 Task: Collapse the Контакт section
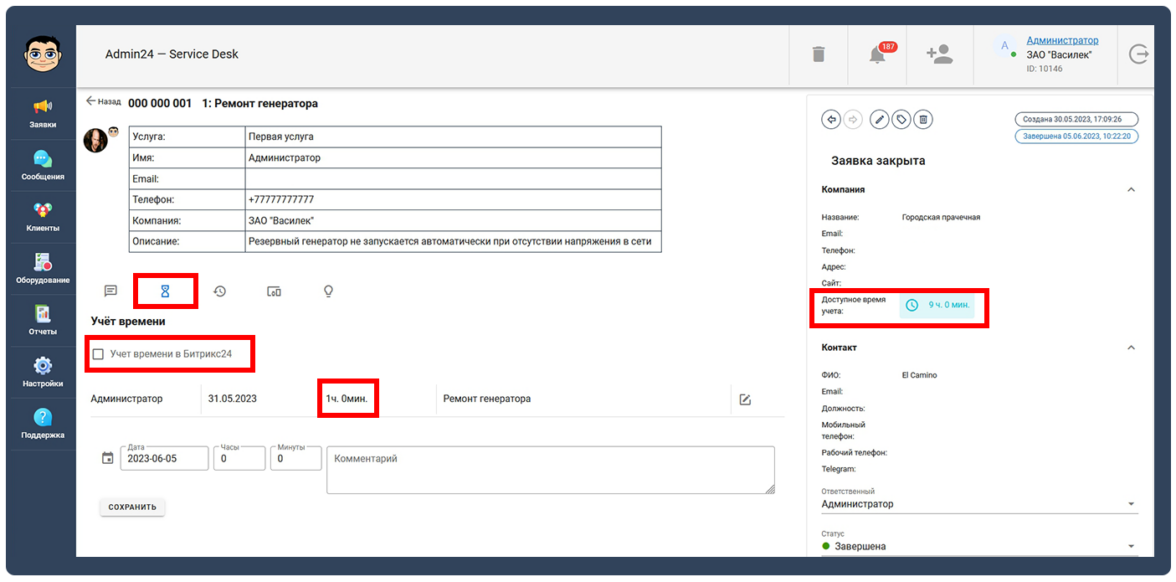point(1131,348)
